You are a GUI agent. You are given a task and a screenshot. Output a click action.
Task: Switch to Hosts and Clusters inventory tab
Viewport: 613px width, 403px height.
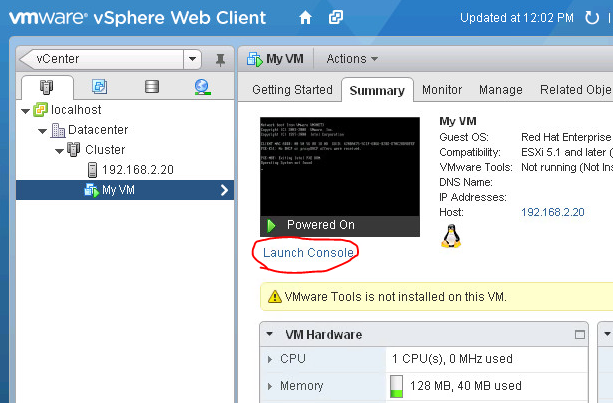pyautogui.click(x=47, y=87)
